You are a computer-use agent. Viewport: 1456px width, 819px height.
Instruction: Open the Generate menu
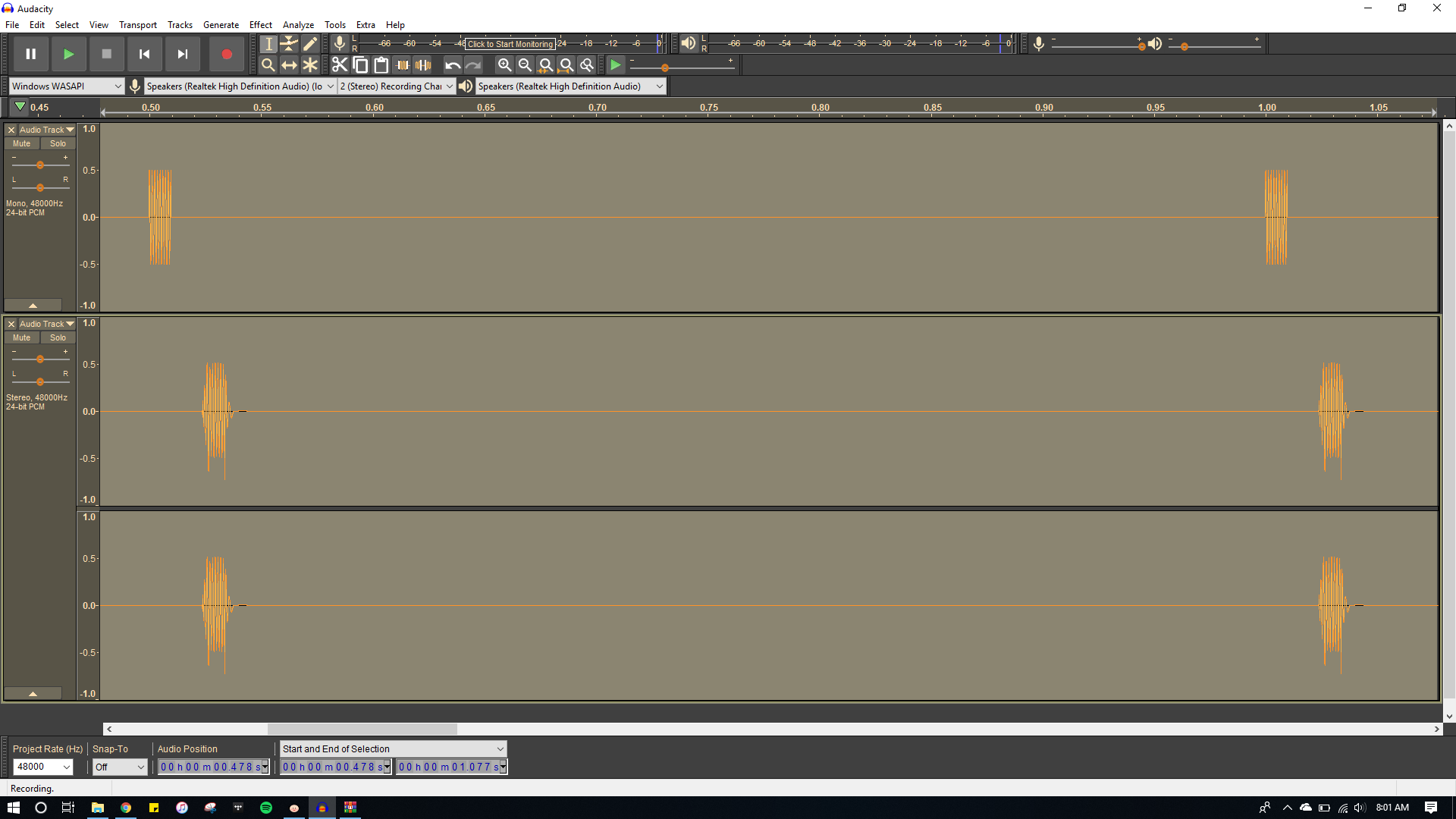pyautogui.click(x=221, y=24)
